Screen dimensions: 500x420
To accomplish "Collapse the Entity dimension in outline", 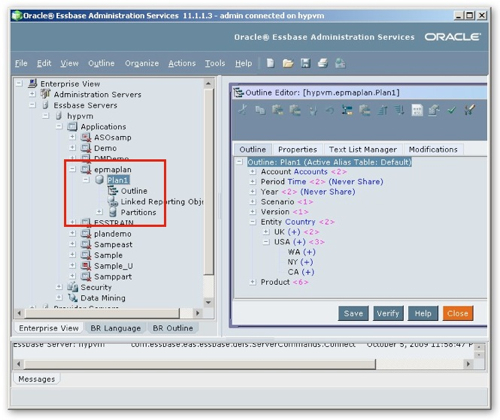I will 253,222.
